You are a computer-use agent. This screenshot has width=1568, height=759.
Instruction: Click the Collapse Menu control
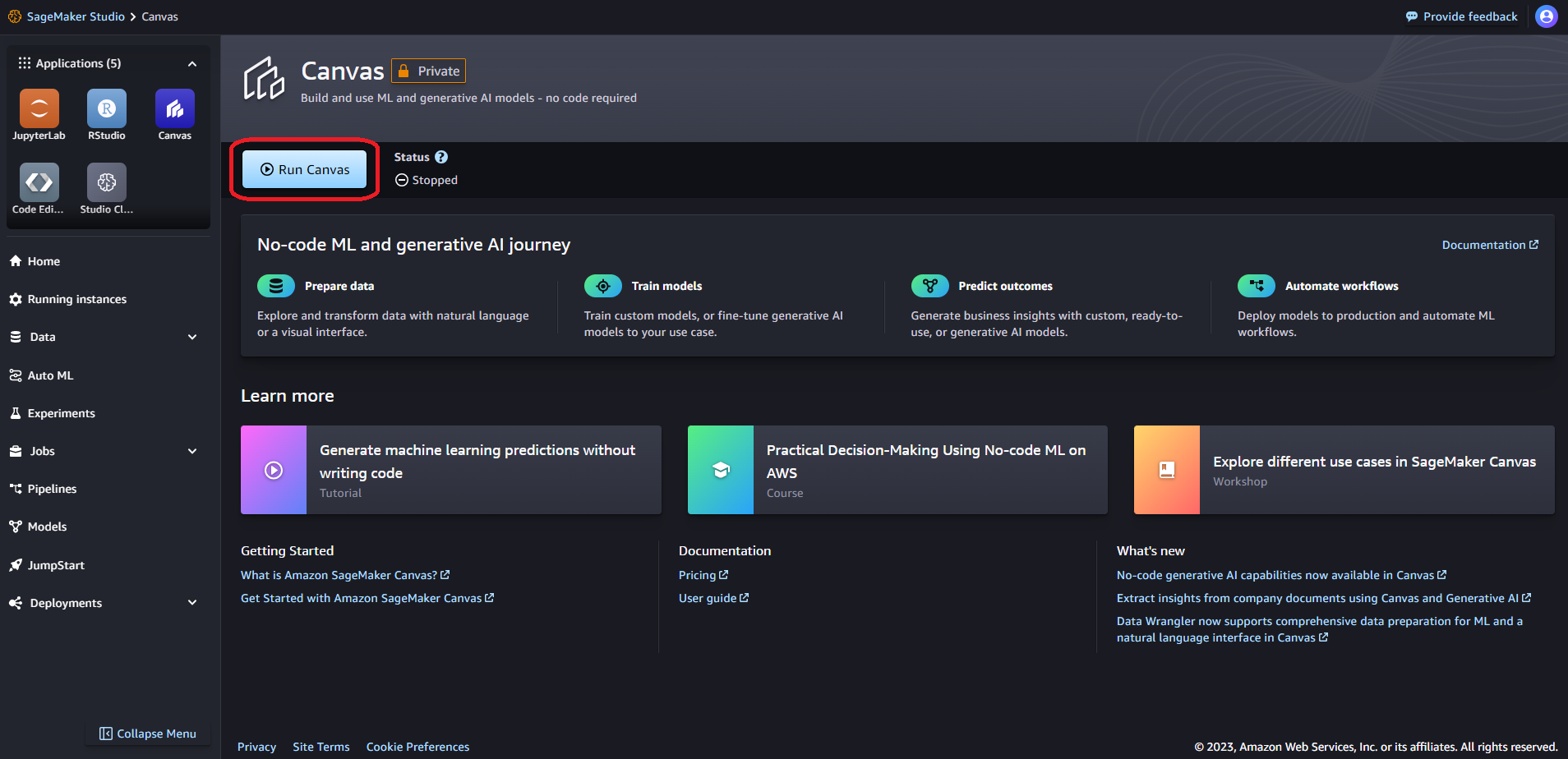(148, 733)
